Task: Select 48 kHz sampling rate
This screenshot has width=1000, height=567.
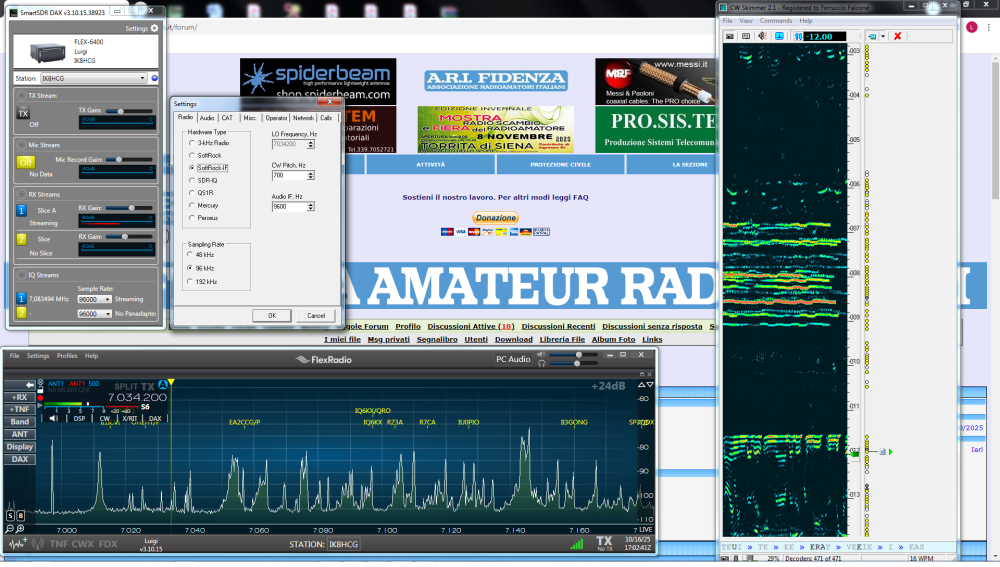Action: pyautogui.click(x=190, y=254)
